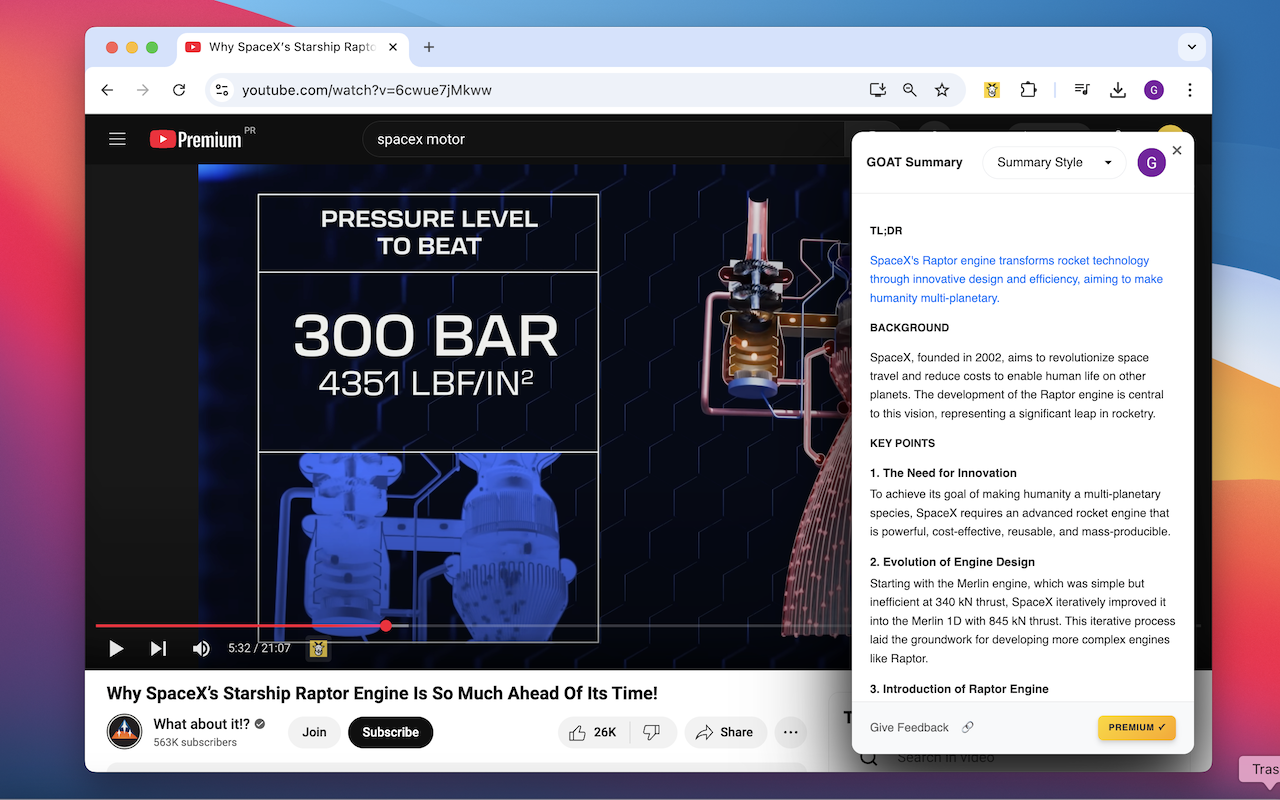Open the Extensions puzzle icon
Screen dimensions: 1280x800
[x=1028, y=90]
